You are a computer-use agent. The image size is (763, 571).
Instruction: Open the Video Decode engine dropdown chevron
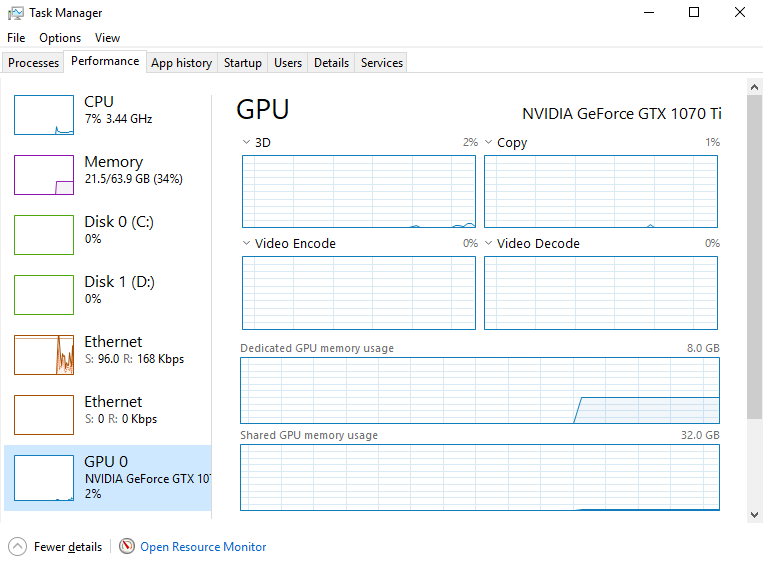point(489,243)
